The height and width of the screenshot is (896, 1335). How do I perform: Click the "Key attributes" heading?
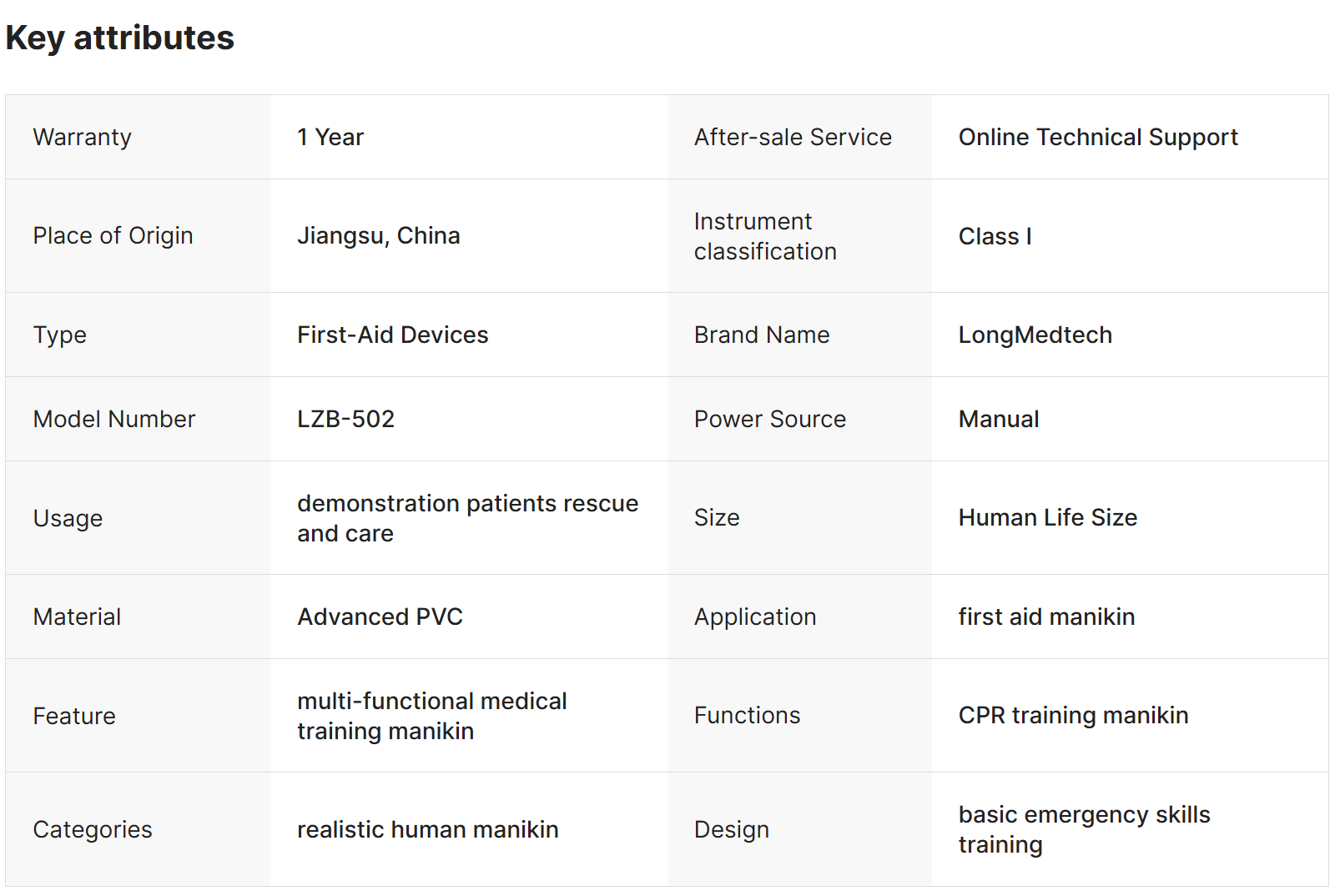point(120,38)
